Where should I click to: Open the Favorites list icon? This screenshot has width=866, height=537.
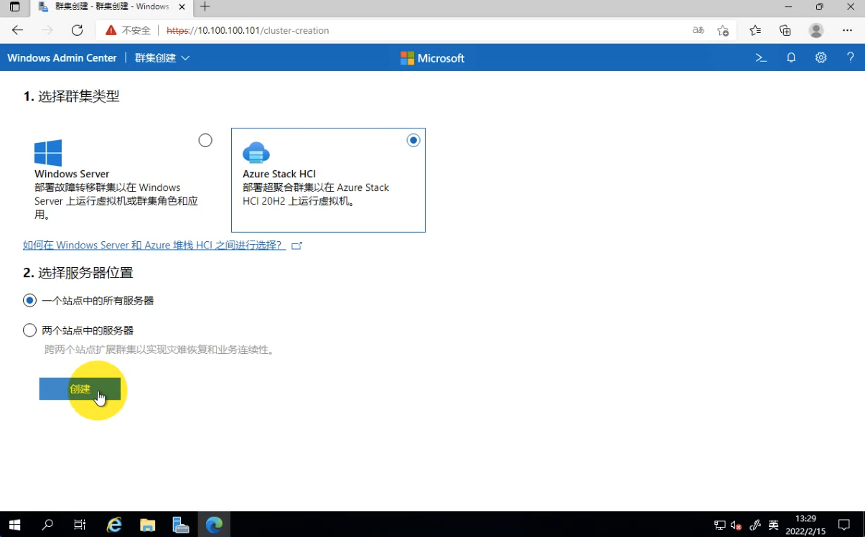click(x=755, y=30)
